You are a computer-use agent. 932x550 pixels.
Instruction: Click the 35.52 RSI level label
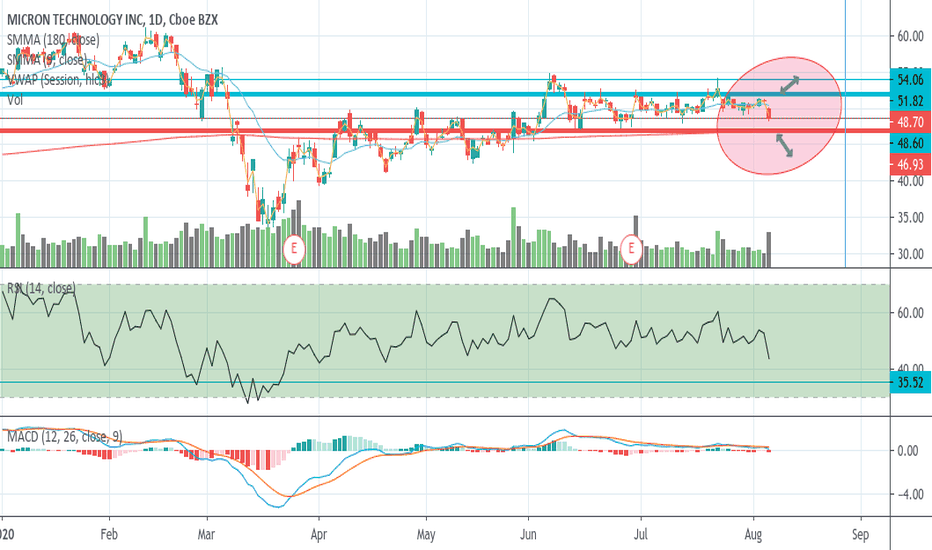(x=911, y=382)
